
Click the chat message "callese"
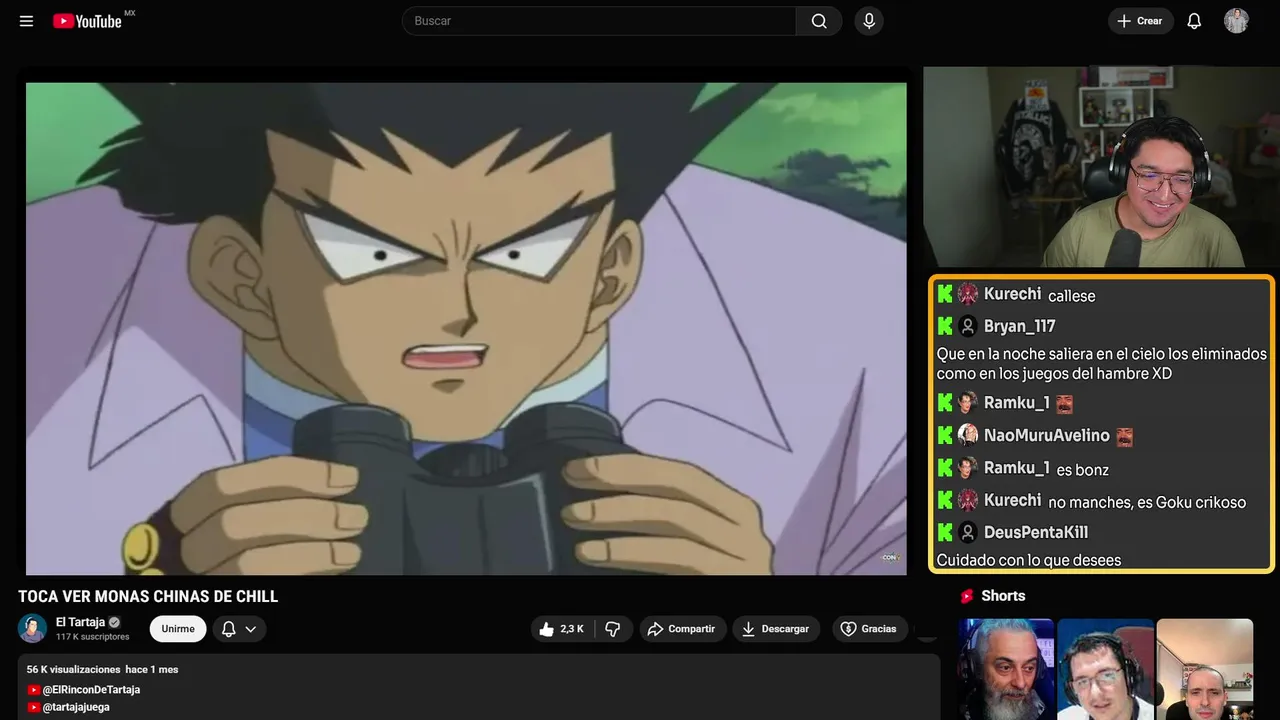tap(1072, 296)
